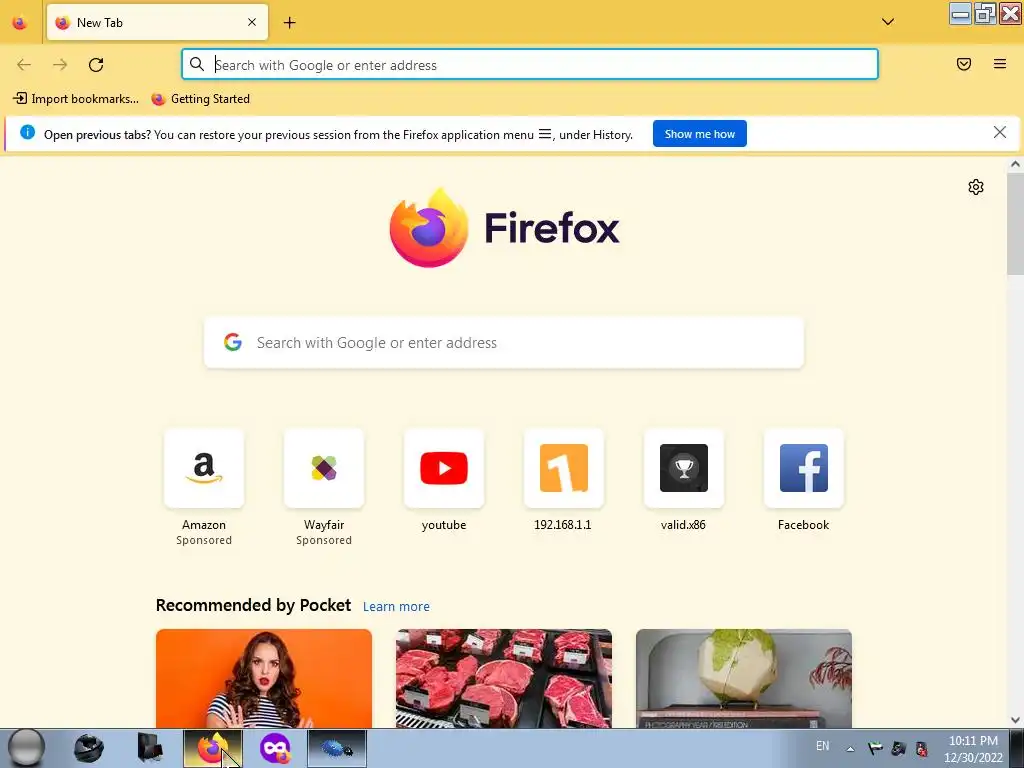Click the computer tower taskbar icon
Image resolution: width=1024 pixels, height=768 pixels.
pos(150,748)
